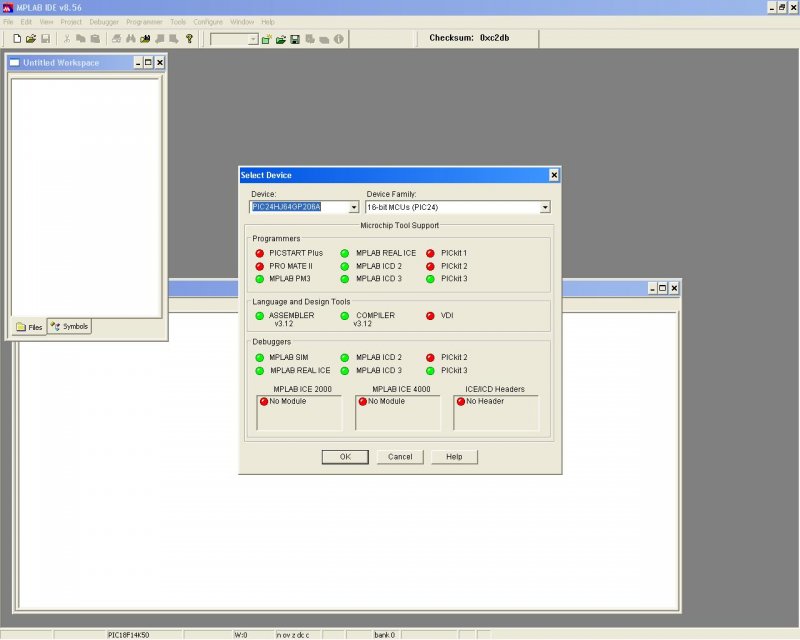Image resolution: width=800 pixels, height=640 pixels.
Task: Click the PRO MATE II programmer label
Action: pos(291,266)
